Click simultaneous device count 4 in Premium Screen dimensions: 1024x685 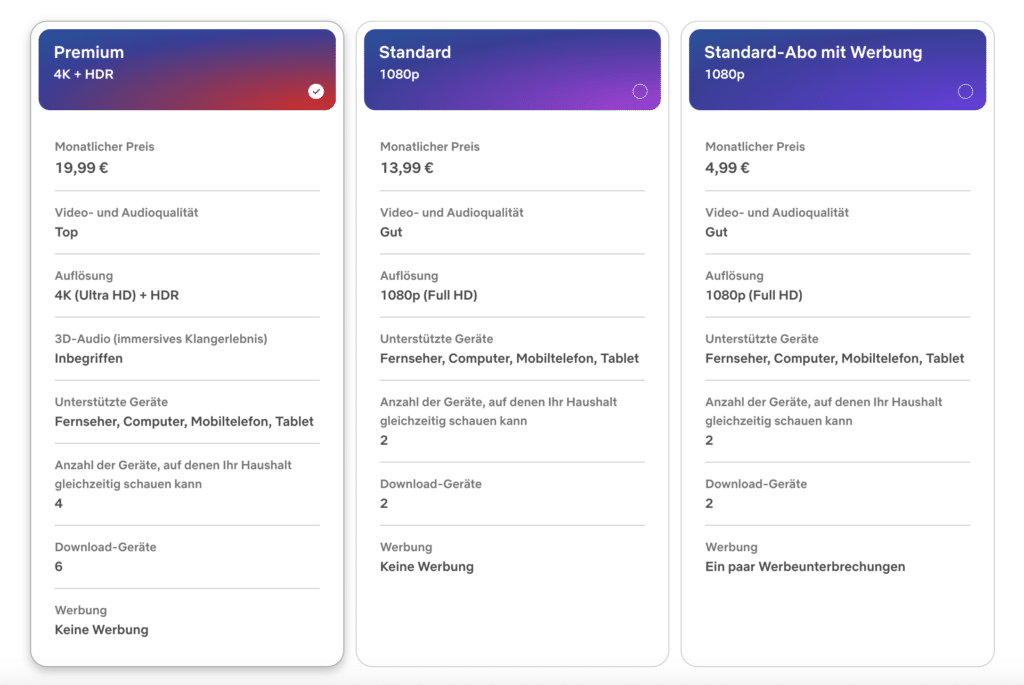coord(59,503)
